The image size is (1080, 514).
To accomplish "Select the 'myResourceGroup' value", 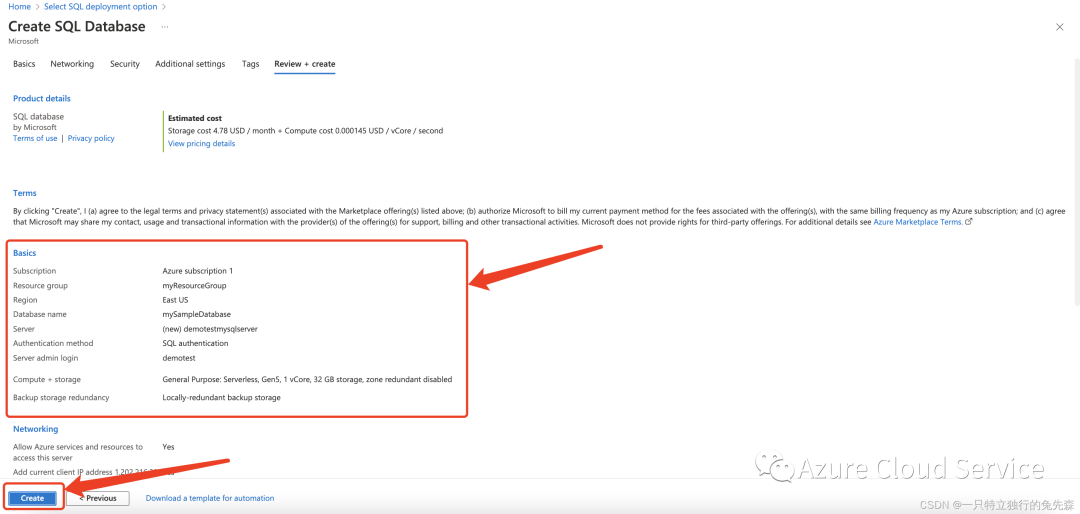I will click(x=194, y=286).
